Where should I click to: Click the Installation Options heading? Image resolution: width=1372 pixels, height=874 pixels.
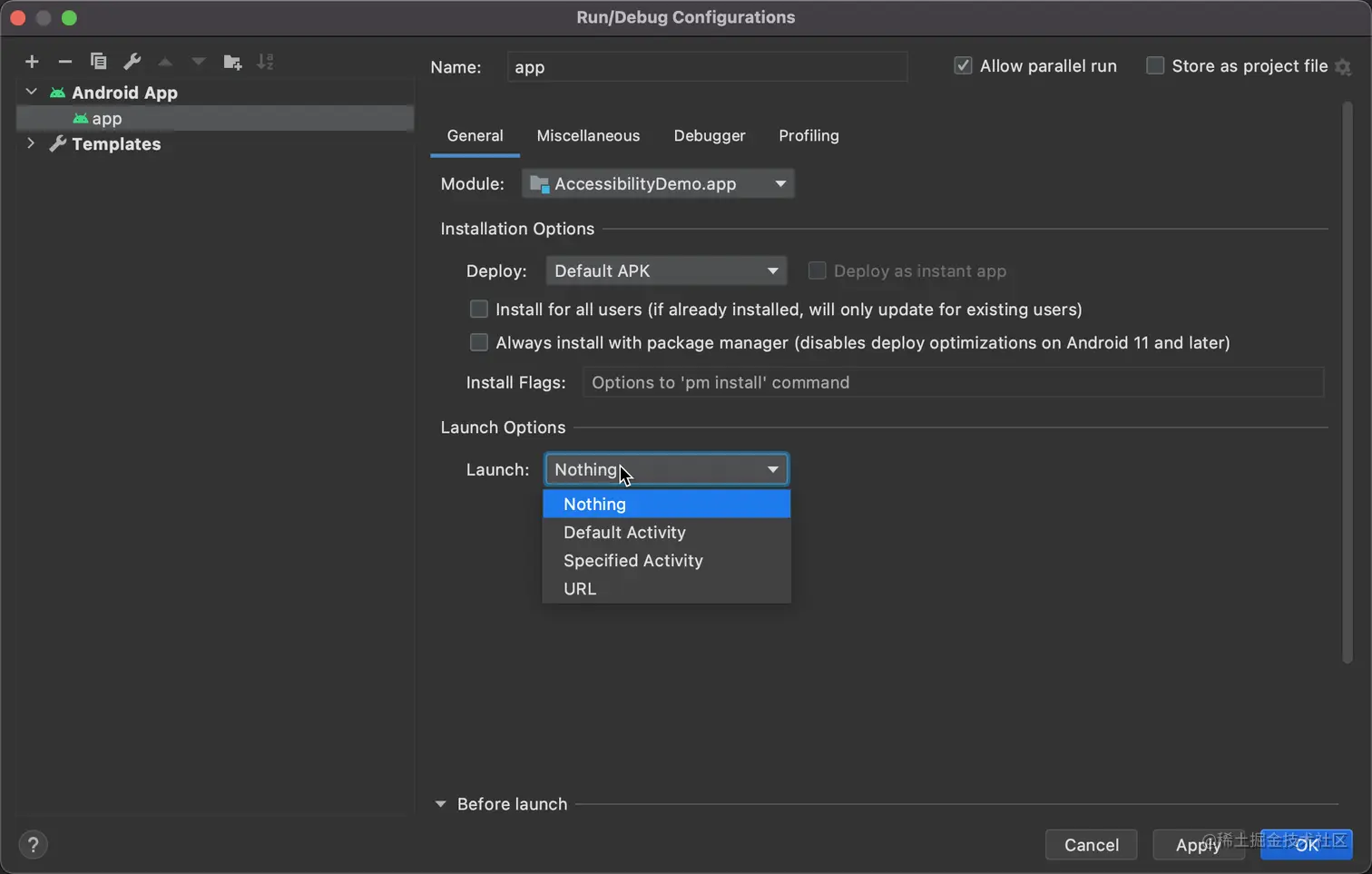(x=517, y=229)
